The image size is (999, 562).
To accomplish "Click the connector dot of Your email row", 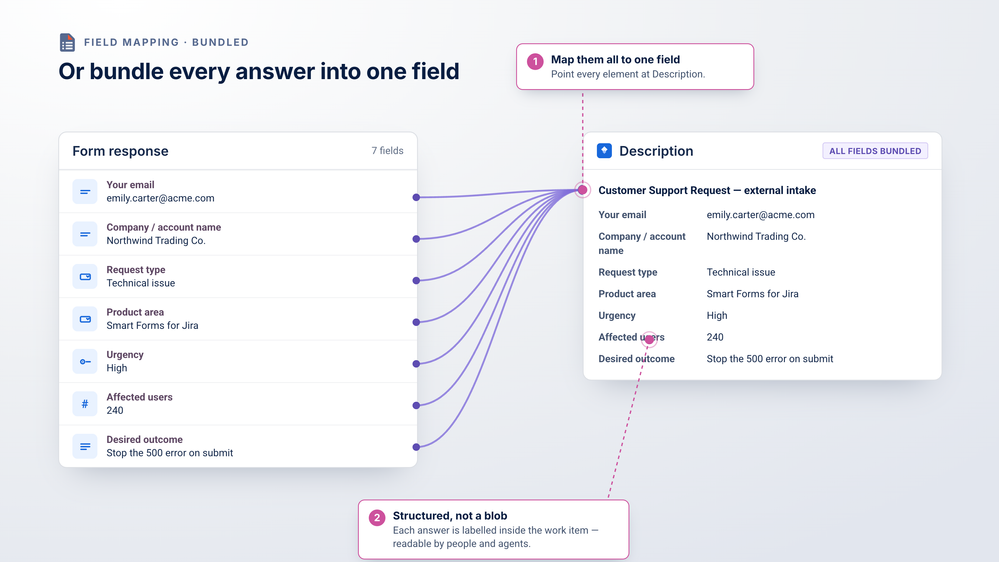I will pyautogui.click(x=416, y=198).
